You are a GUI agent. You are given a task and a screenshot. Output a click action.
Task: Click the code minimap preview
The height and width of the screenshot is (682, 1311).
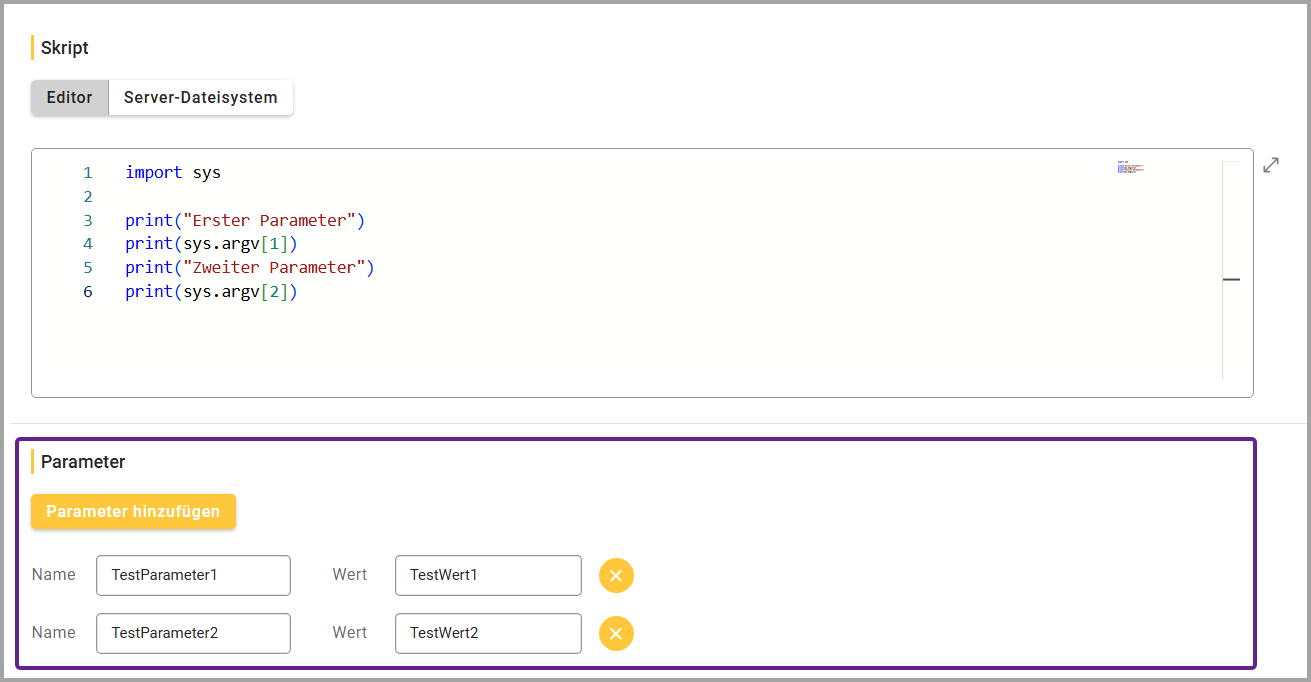[1130, 168]
